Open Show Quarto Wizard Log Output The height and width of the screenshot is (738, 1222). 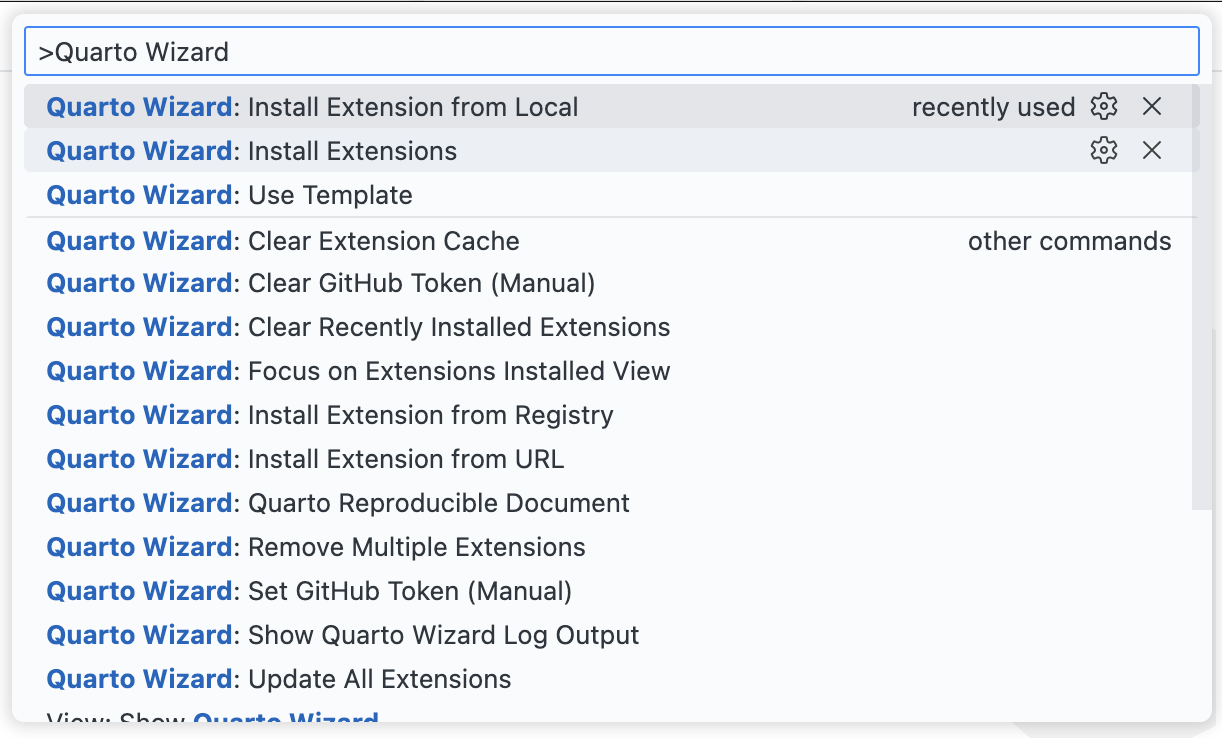(443, 635)
